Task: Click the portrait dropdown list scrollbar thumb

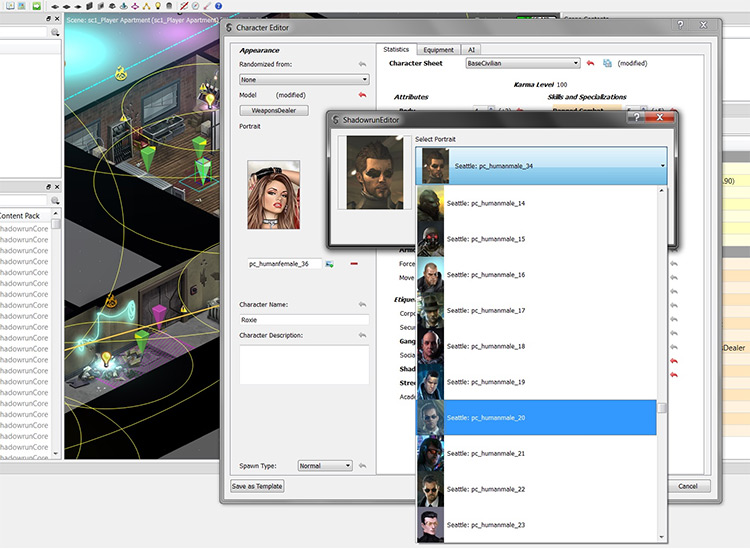Action: [x=662, y=408]
